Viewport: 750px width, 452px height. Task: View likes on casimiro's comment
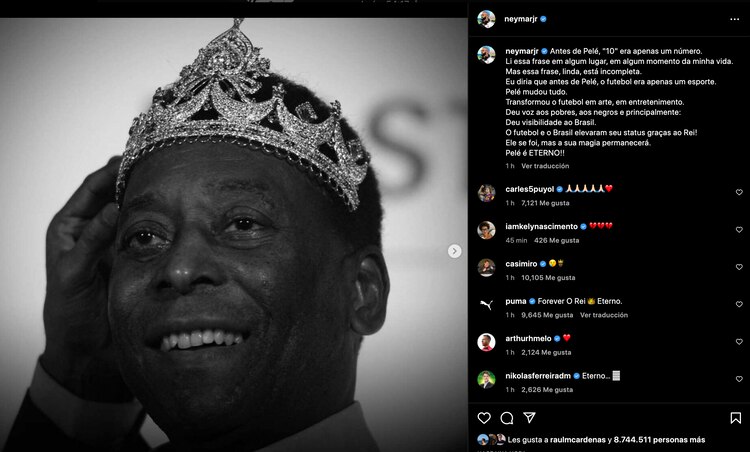548,278
